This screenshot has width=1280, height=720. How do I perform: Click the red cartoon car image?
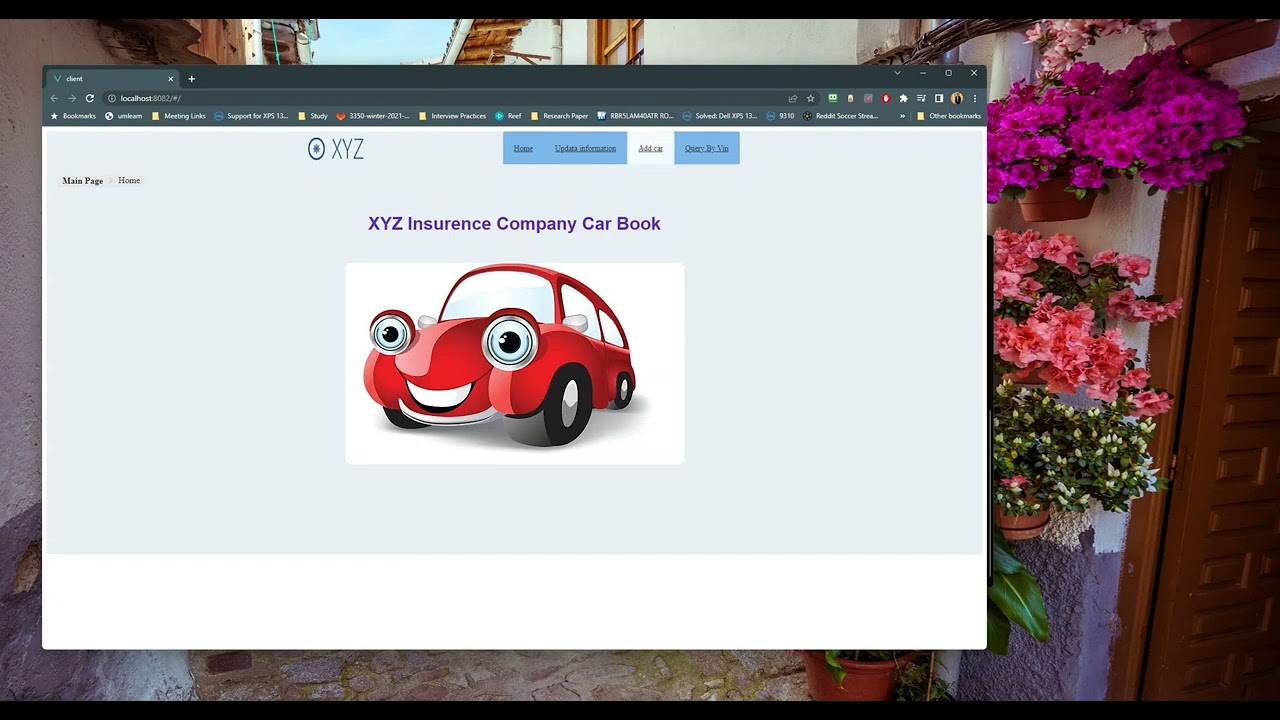tap(514, 363)
